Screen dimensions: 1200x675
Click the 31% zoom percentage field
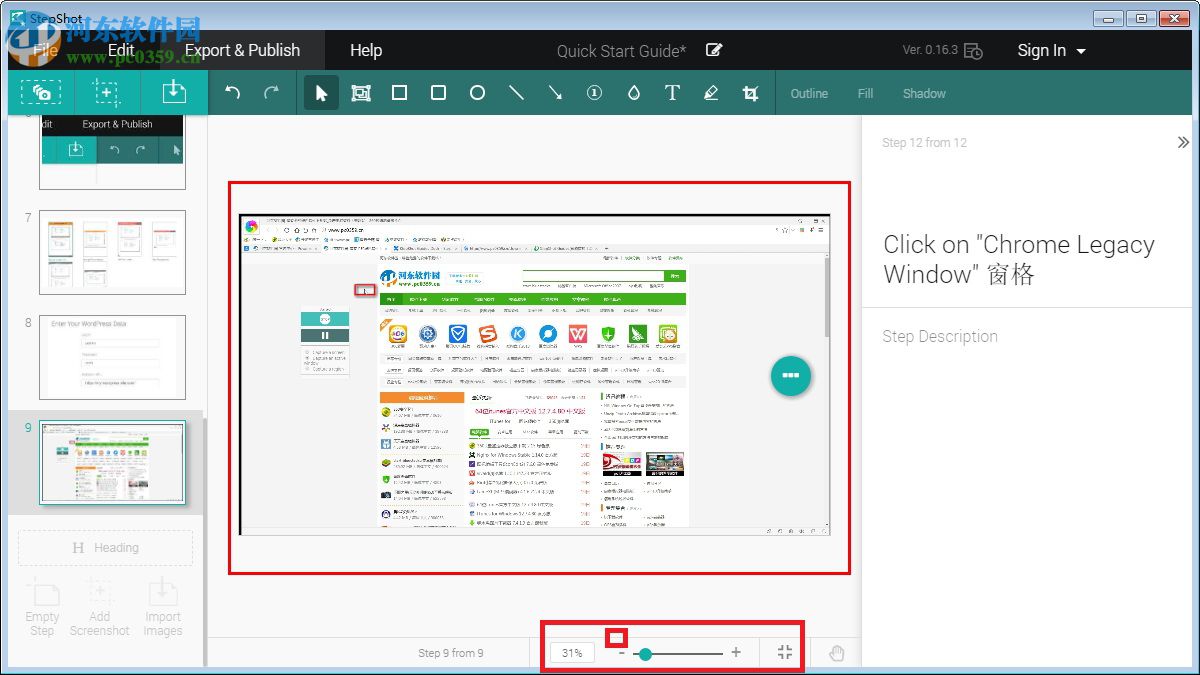pos(572,653)
